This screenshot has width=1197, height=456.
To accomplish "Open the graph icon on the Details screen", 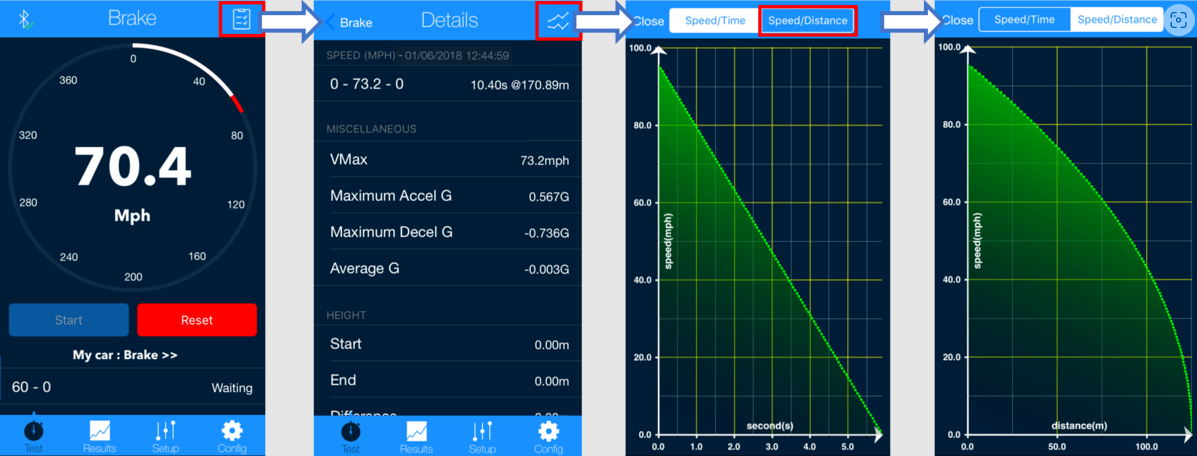I will coord(558,21).
